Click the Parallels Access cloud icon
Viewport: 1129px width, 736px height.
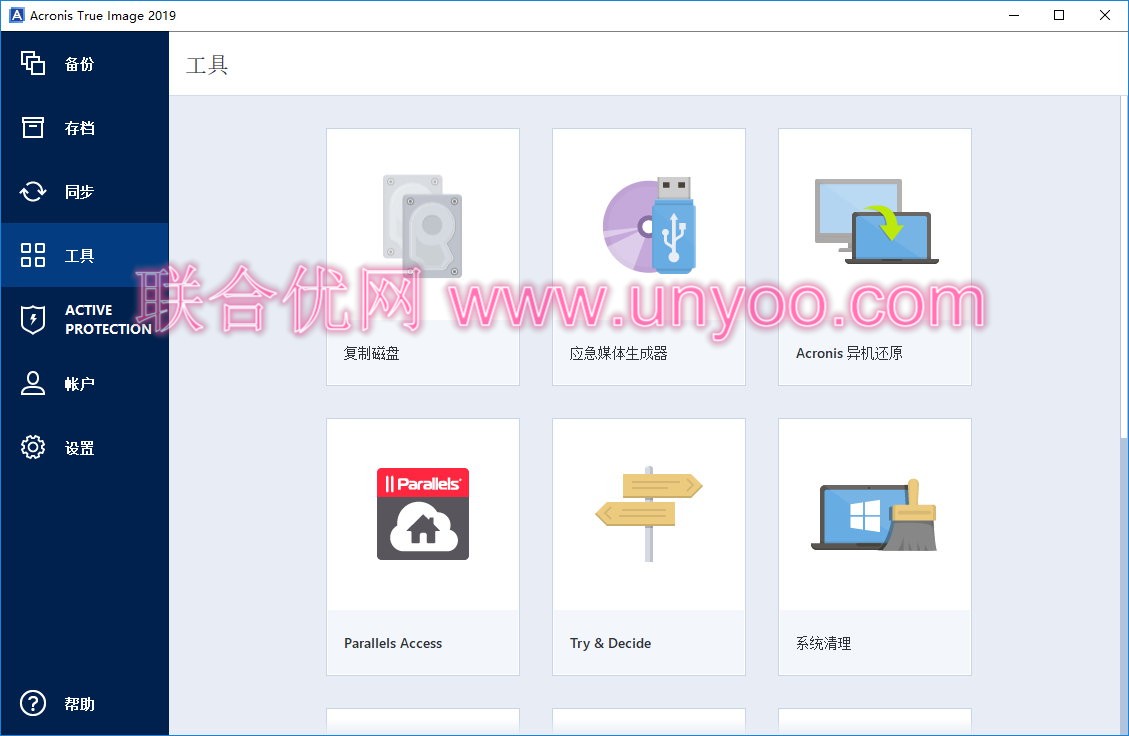click(423, 513)
